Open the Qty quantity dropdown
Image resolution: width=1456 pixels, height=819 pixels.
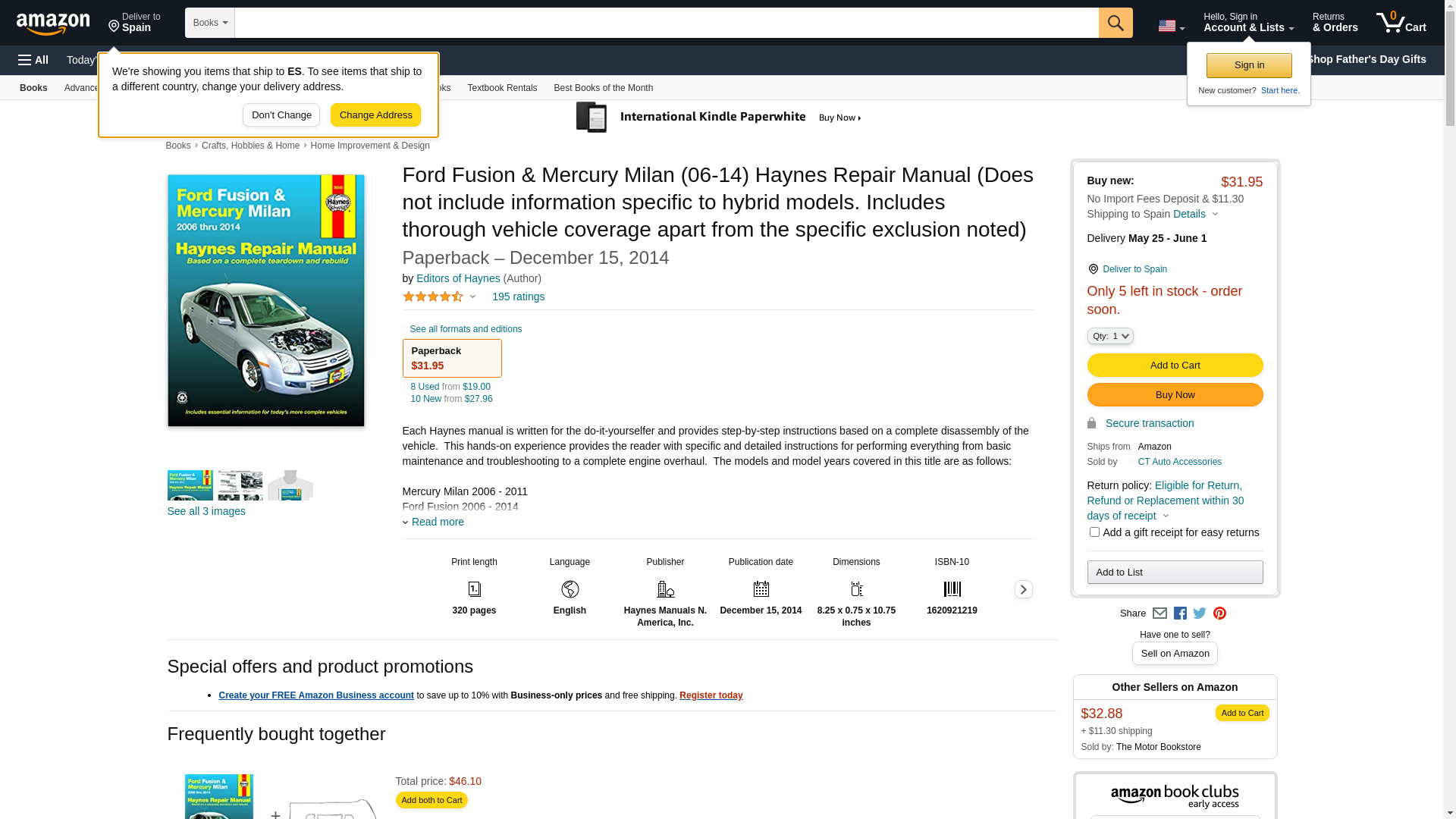point(1110,336)
